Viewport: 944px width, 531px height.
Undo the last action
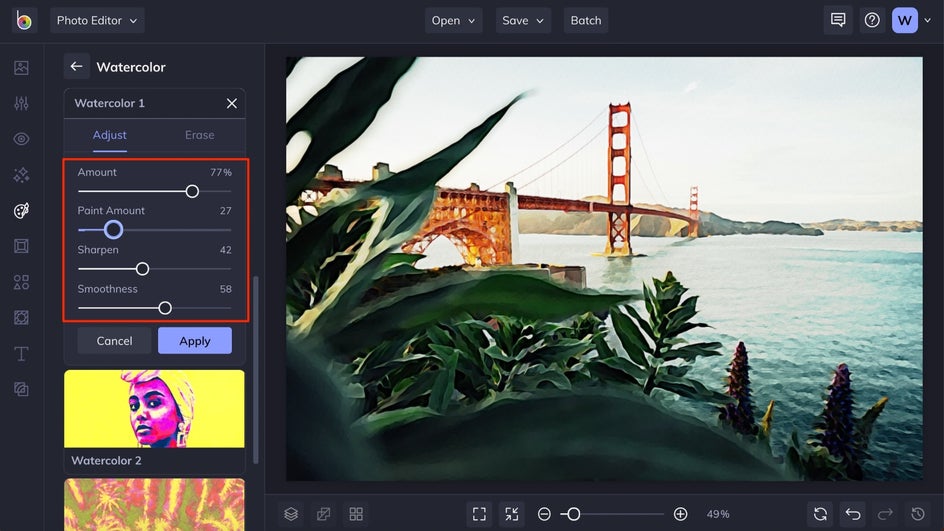[x=852, y=514]
